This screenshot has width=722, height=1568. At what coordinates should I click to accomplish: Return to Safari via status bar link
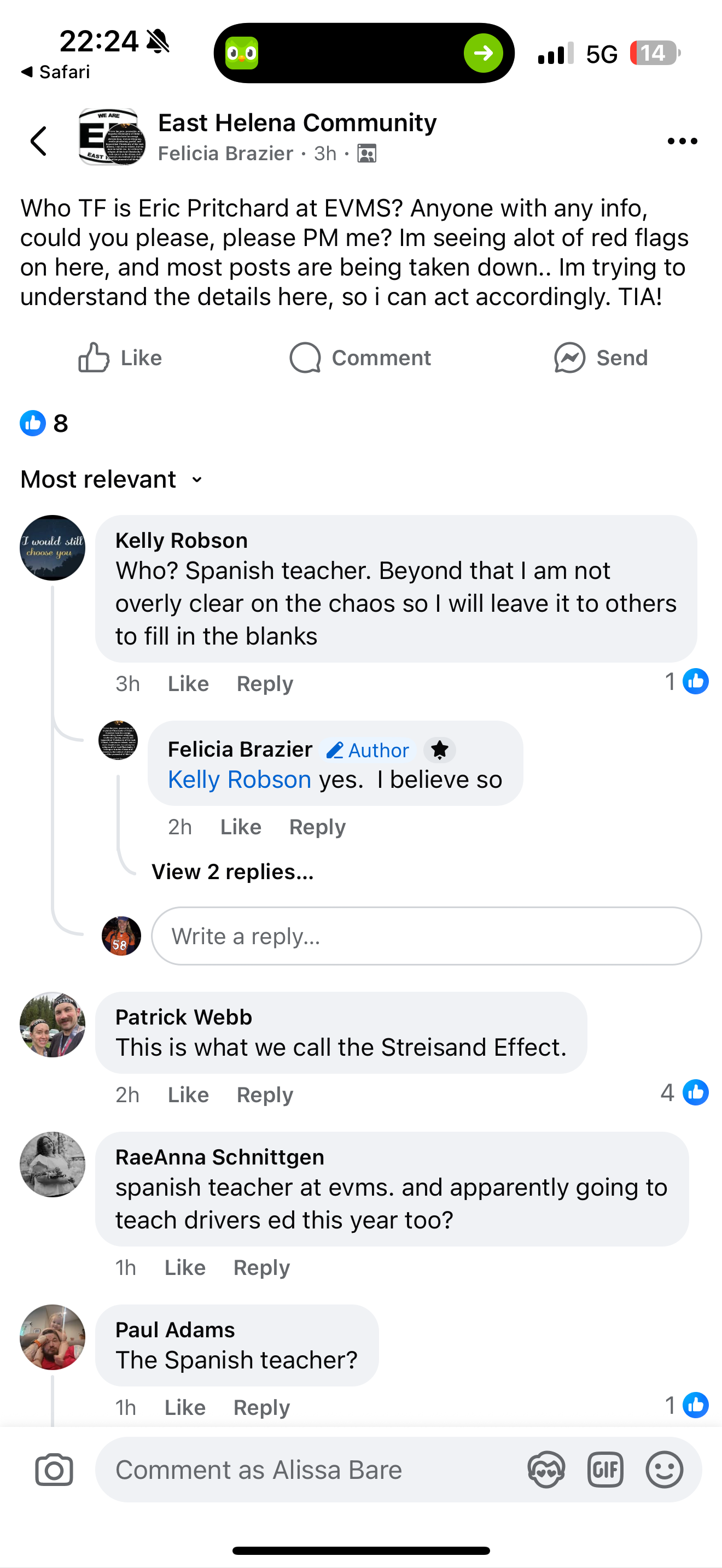(x=55, y=72)
